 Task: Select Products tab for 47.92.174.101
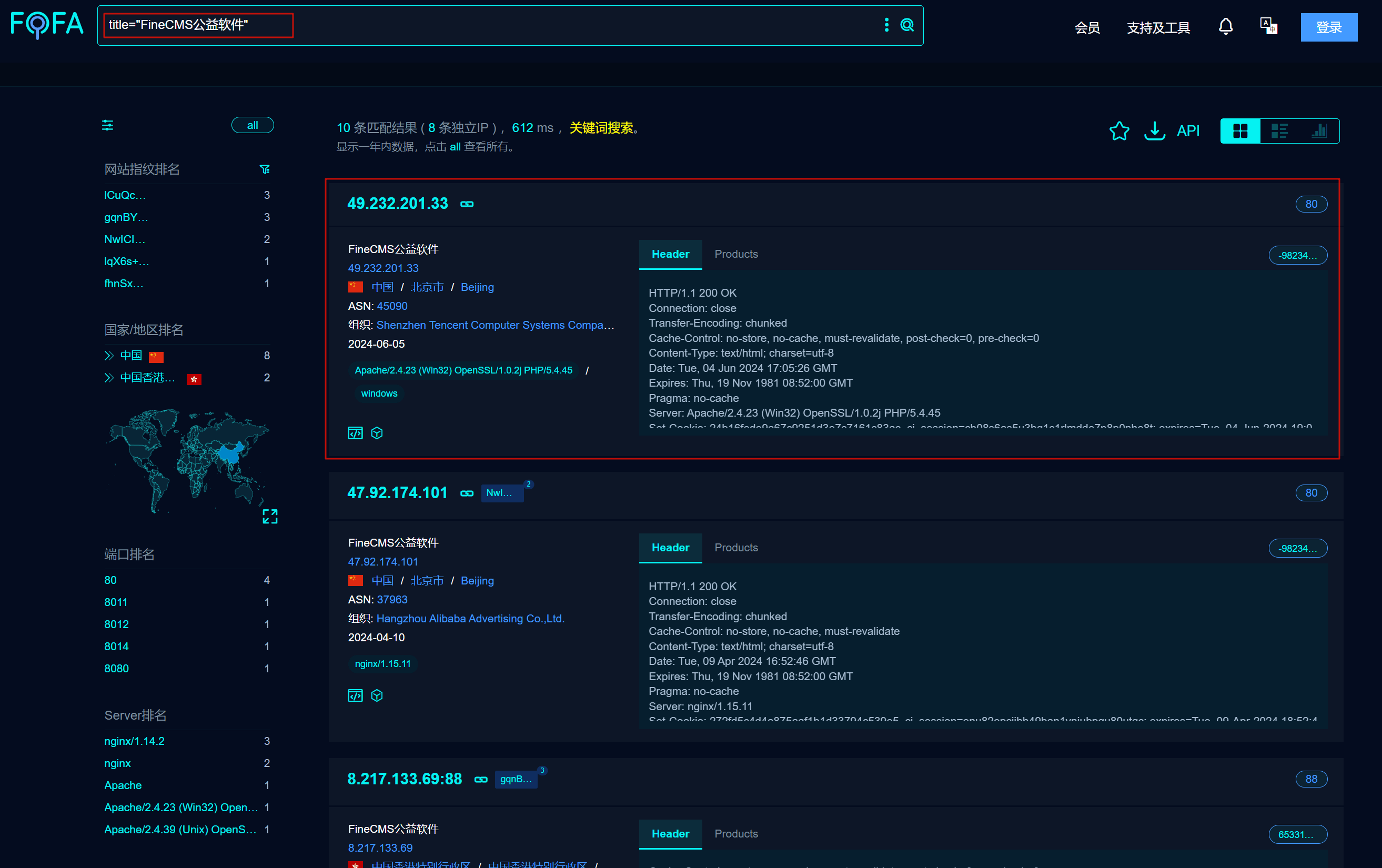click(736, 548)
